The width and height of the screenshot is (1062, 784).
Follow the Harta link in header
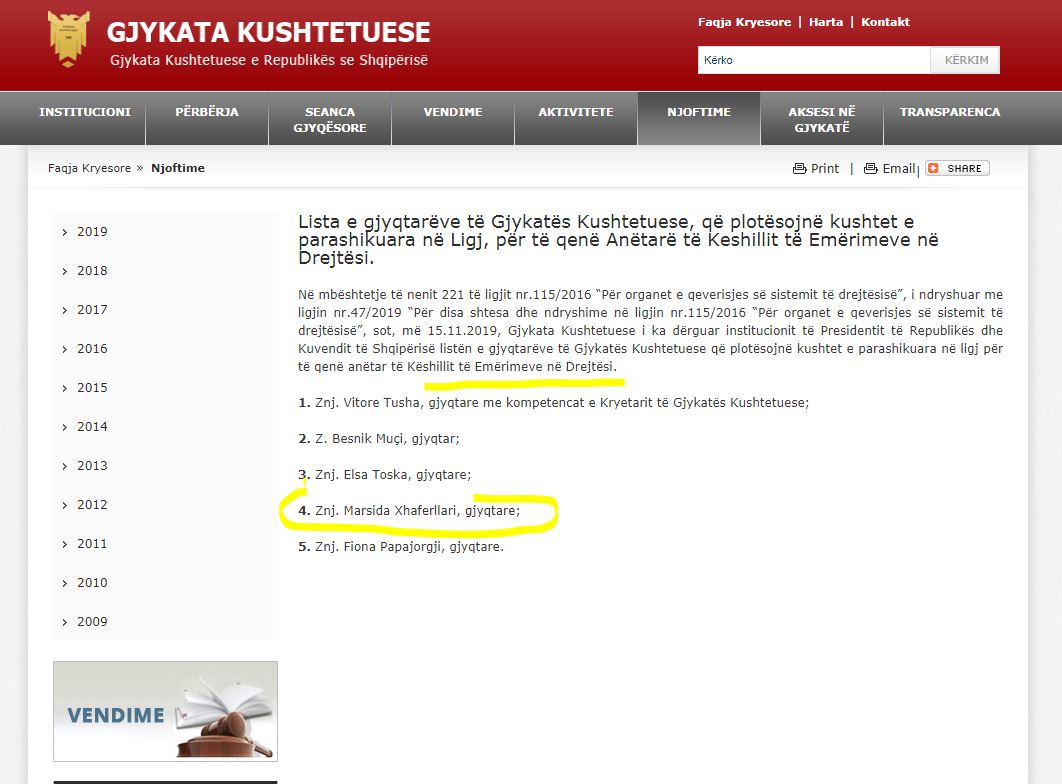pos(826,22)
